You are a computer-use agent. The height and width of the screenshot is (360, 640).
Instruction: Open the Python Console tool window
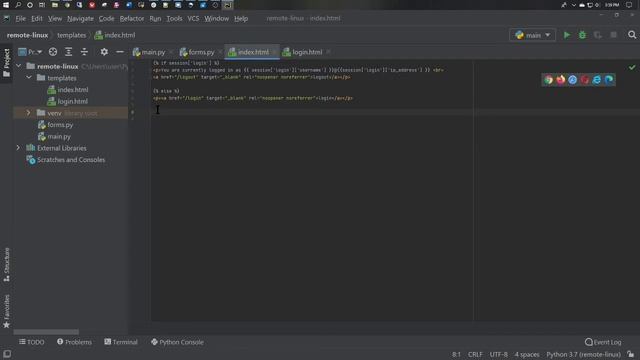pos(177,342)
